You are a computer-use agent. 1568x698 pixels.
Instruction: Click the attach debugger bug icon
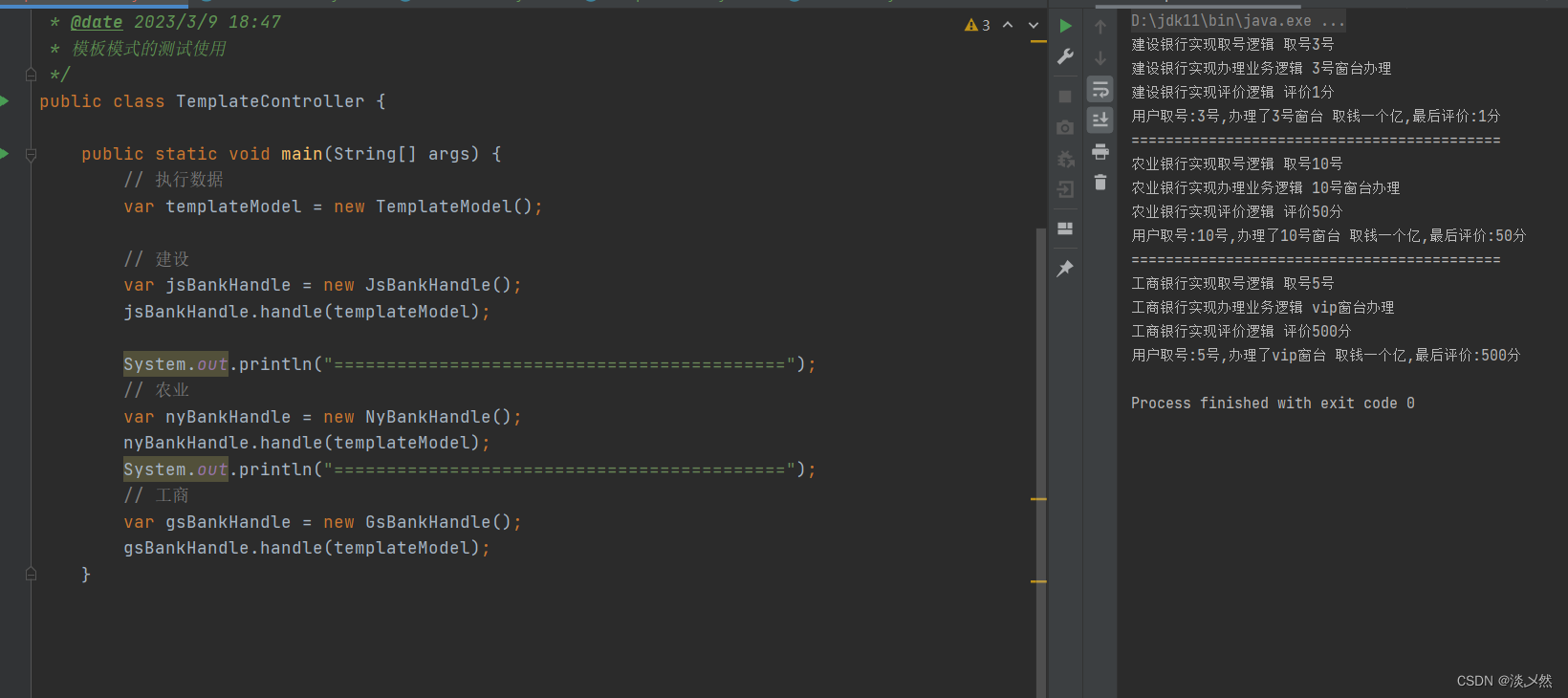tap(1065, 159)
